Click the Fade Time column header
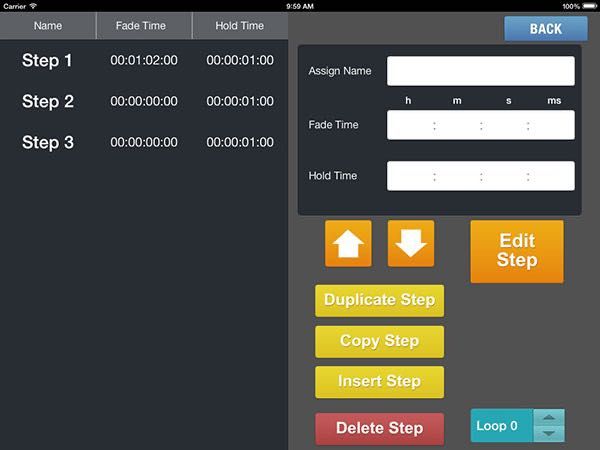The image size is (600, 450). click(x=144, y=26)
